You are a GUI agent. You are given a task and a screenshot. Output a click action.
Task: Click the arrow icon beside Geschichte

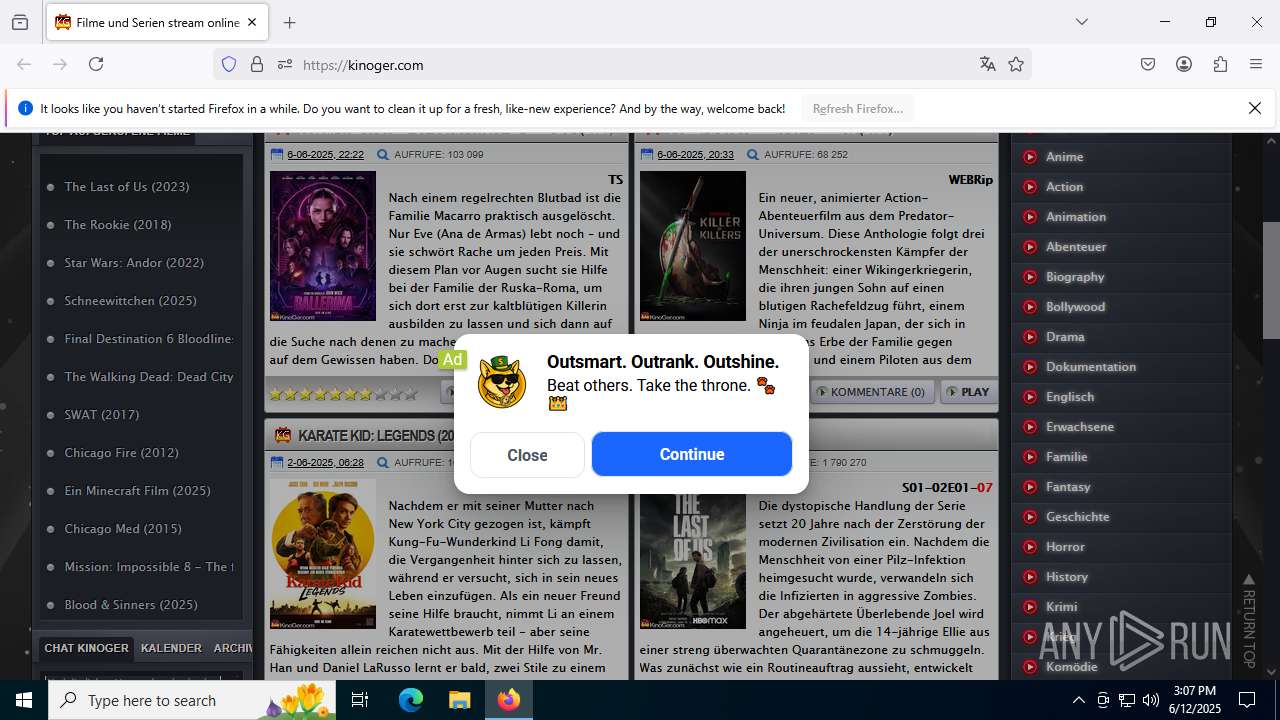(x=1029, y=516)
